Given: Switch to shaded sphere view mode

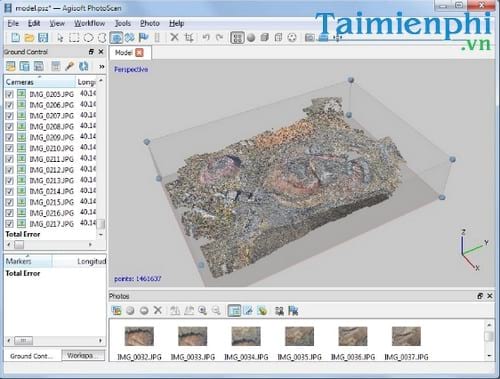Looking at the screenshot, I should (251, 38).
